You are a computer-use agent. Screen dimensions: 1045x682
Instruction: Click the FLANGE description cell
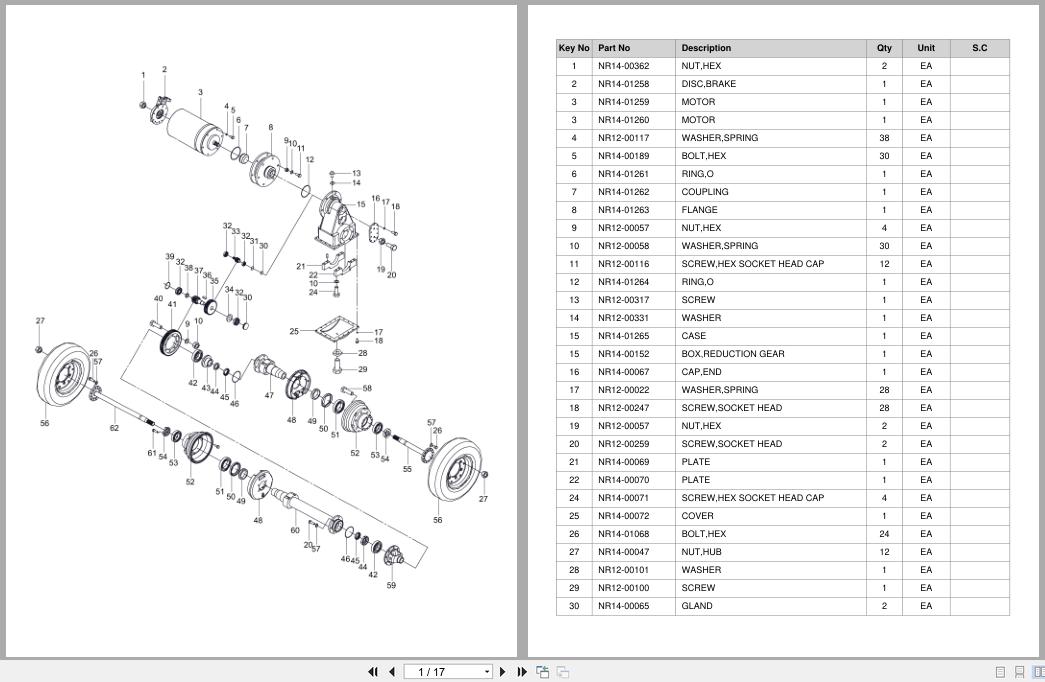(x=771, y=210)
